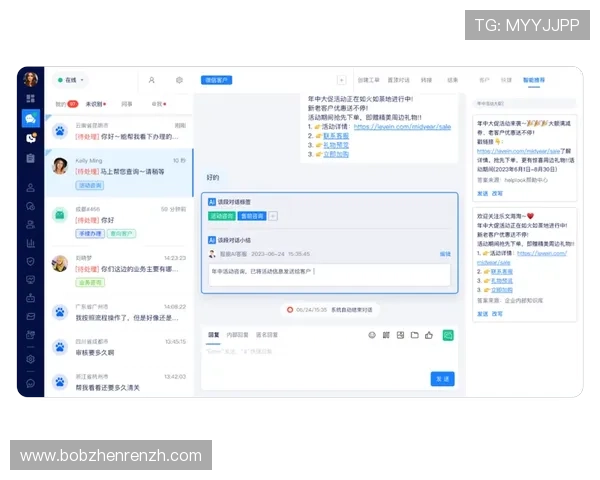The image size is (600, 480).
Task: Click 发送 under first recommended answer card
Action: (483, 194)
